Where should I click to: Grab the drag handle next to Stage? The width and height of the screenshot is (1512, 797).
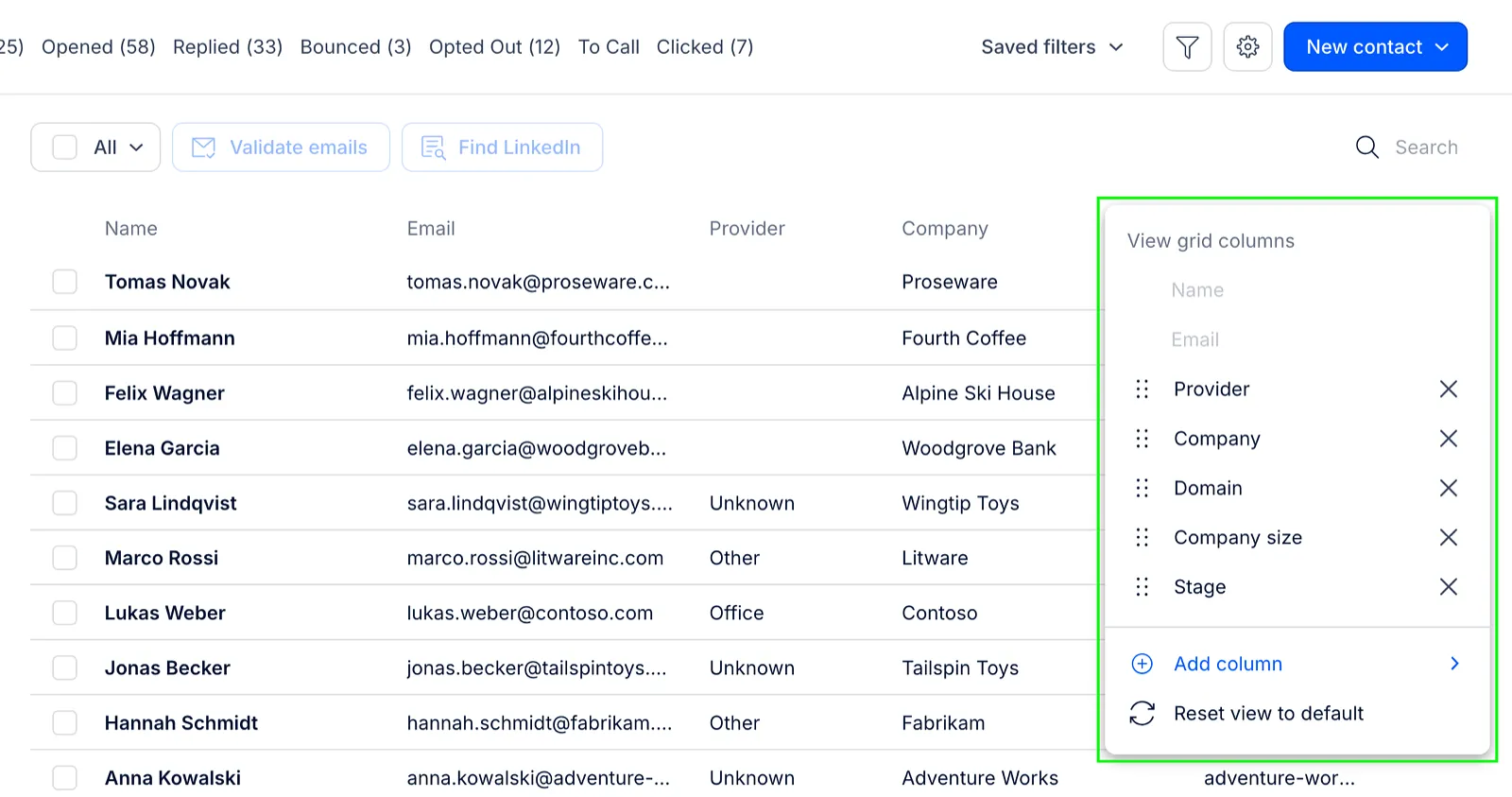point(1142,587)
